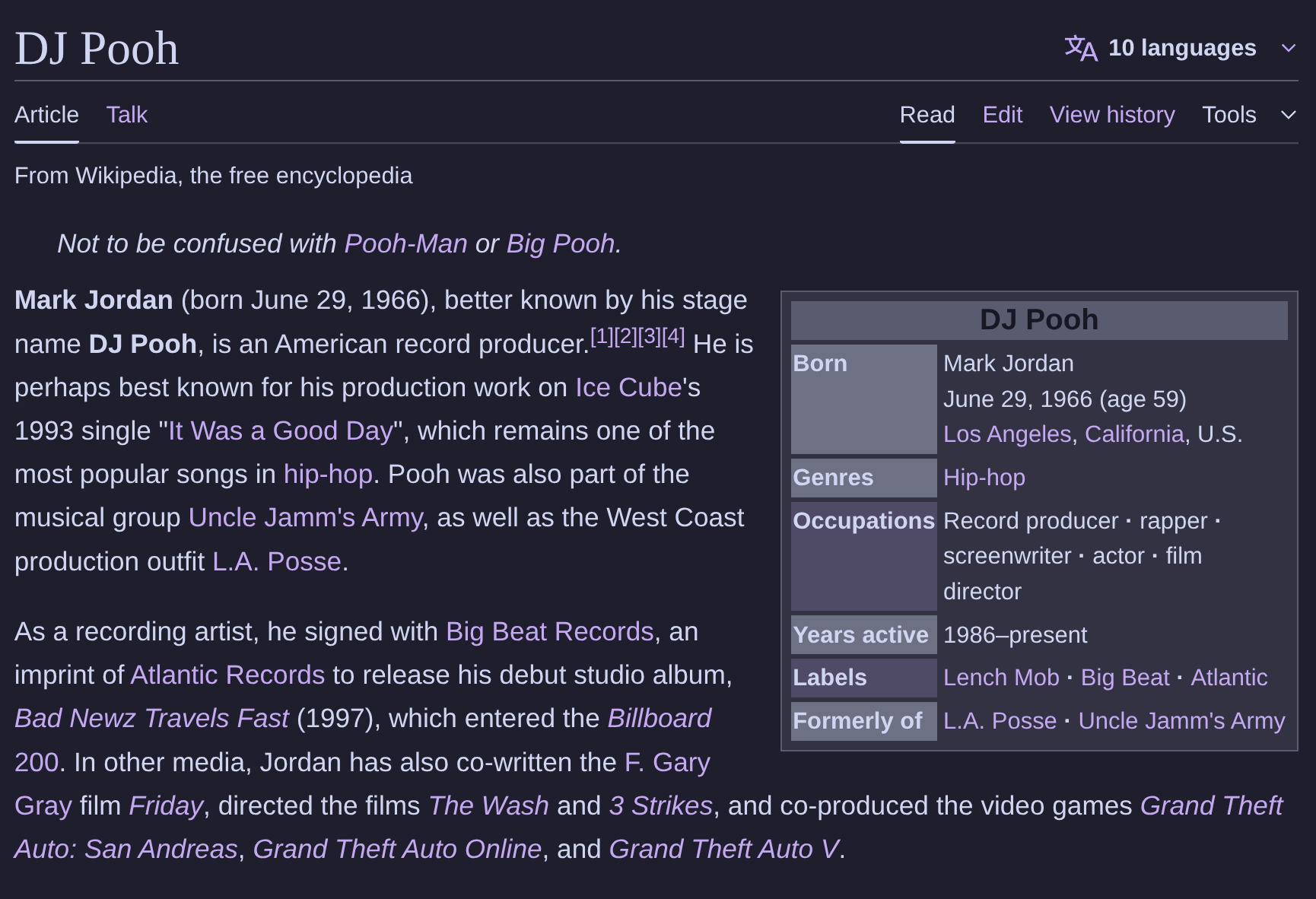Click the Years active label in infobox
This screenshot has height=899, width=1316.
(x=860, y=635)
